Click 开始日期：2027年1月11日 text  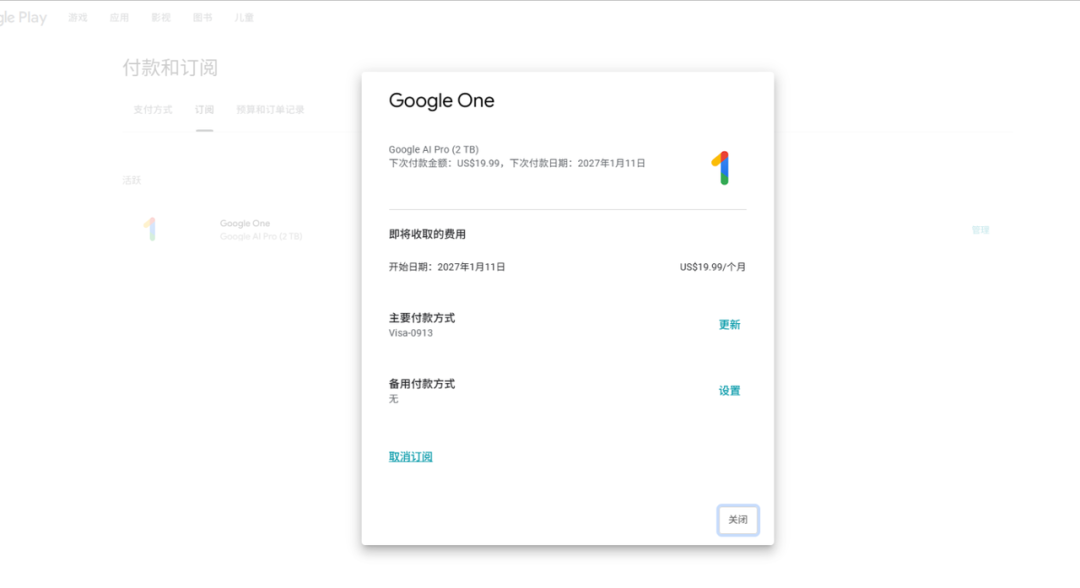(447, 267)
